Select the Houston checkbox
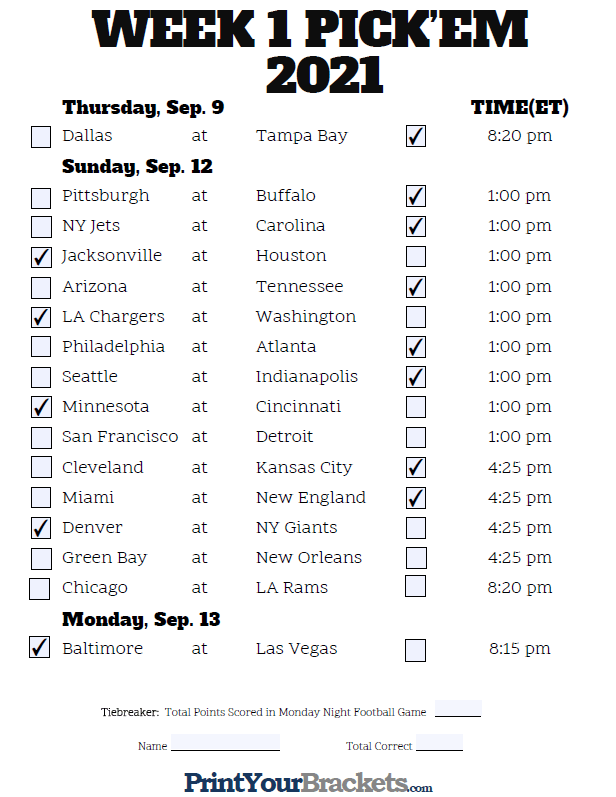Screen dimensions: 616x797 [416, 257]
